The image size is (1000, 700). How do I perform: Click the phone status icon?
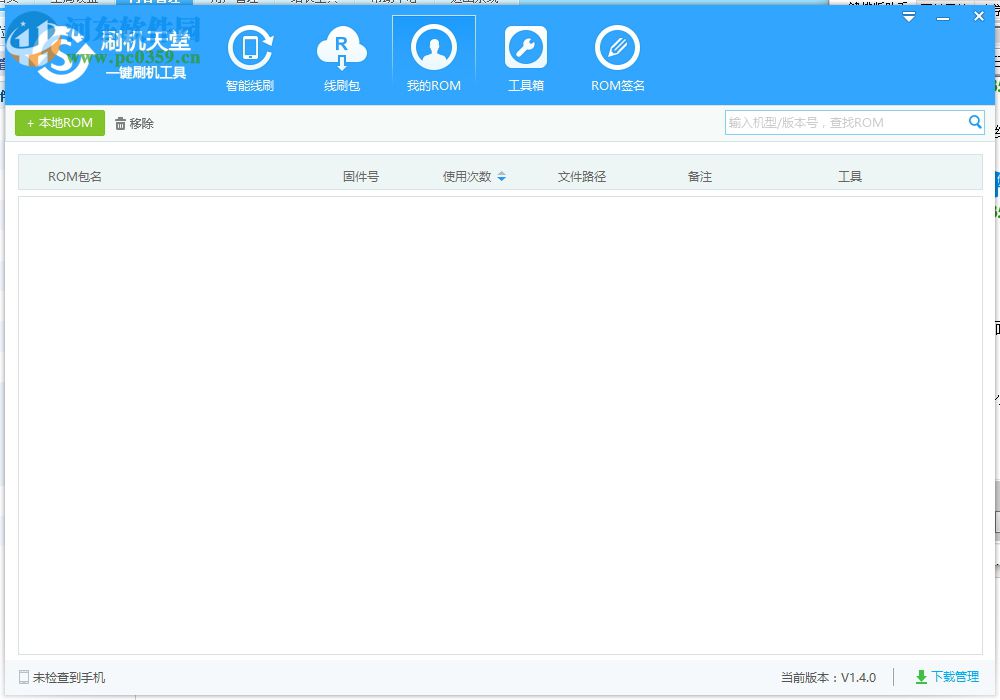click(24, 677)
